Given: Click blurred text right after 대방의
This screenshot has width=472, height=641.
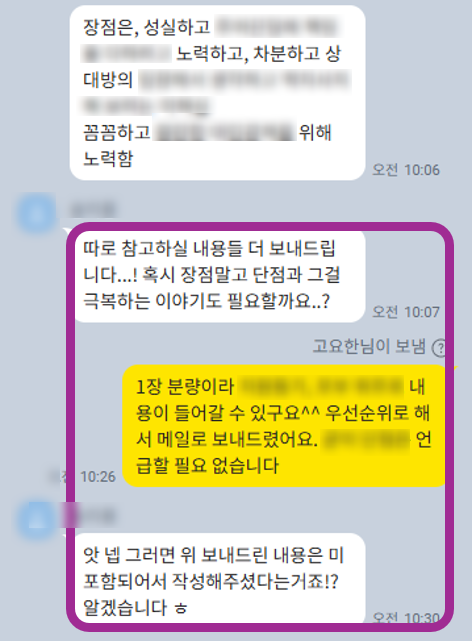Looking at the screenshot, I should [245, 80].
